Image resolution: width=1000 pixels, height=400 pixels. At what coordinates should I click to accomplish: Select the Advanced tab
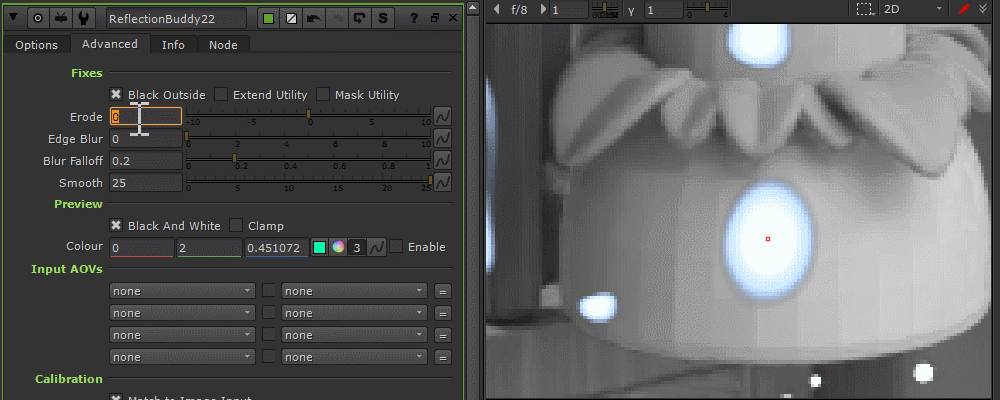tap(110, 44)
